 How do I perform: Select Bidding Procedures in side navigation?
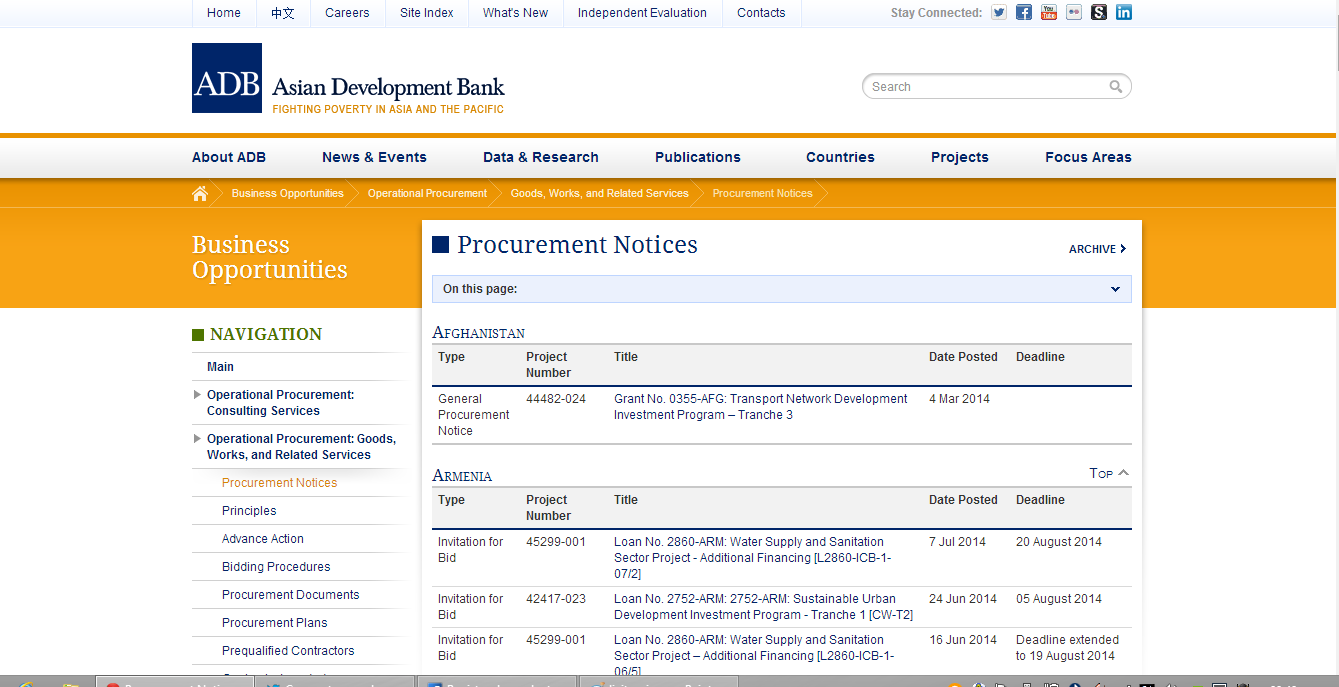tap(276, 567)
